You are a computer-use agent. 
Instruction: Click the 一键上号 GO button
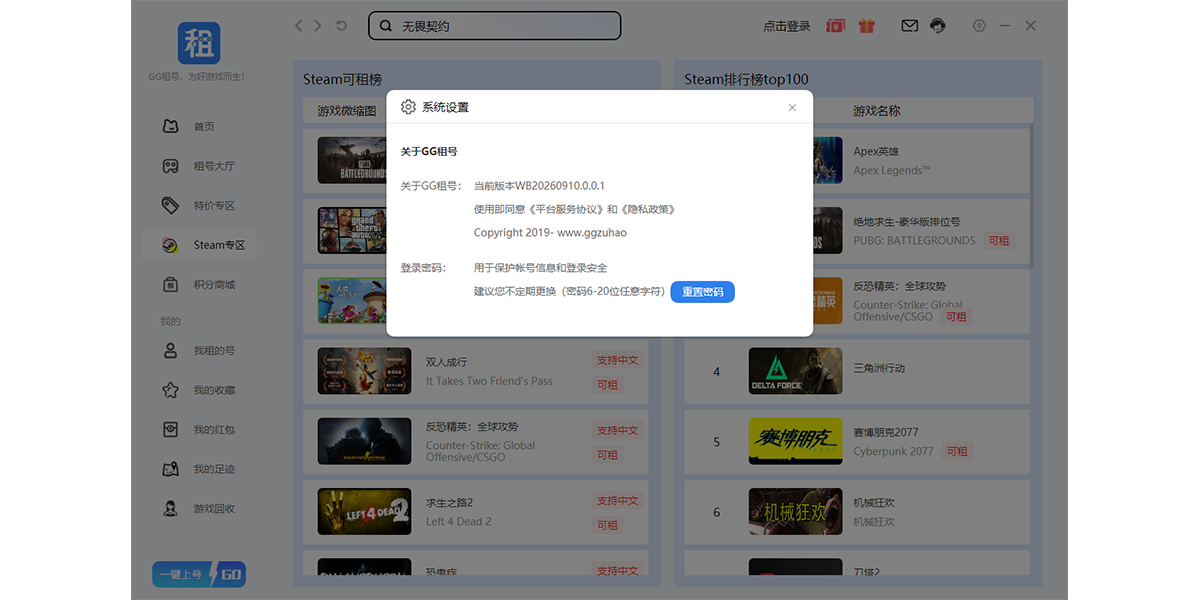[199, 575]
